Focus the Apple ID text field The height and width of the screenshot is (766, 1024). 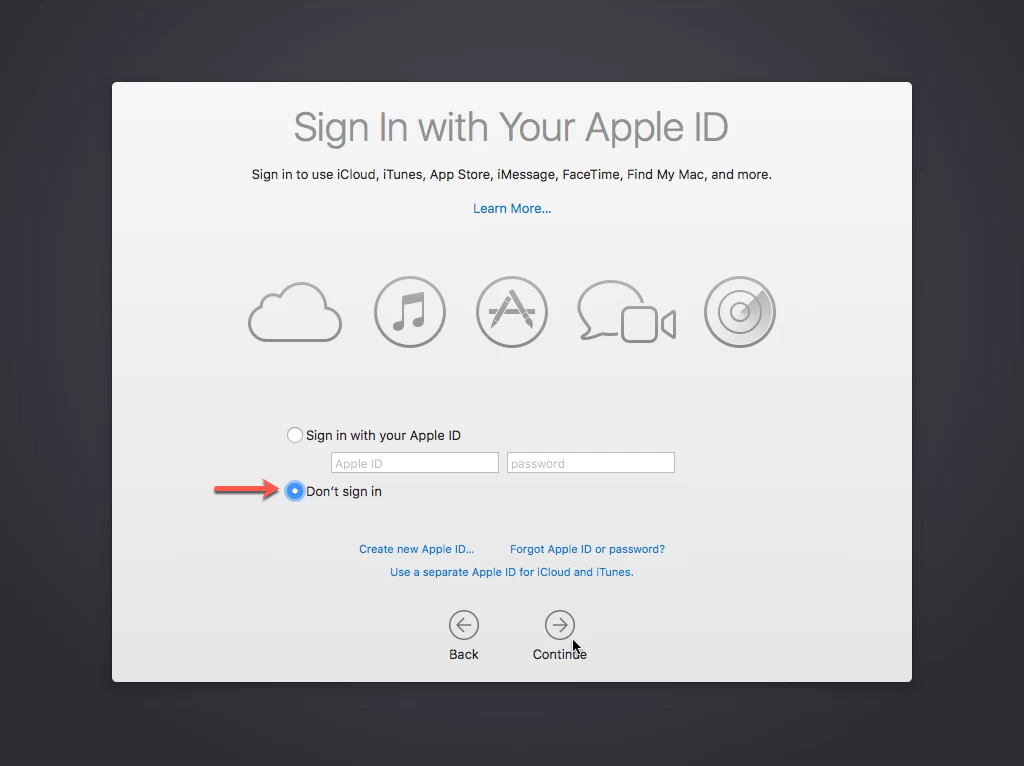point(415,463)
